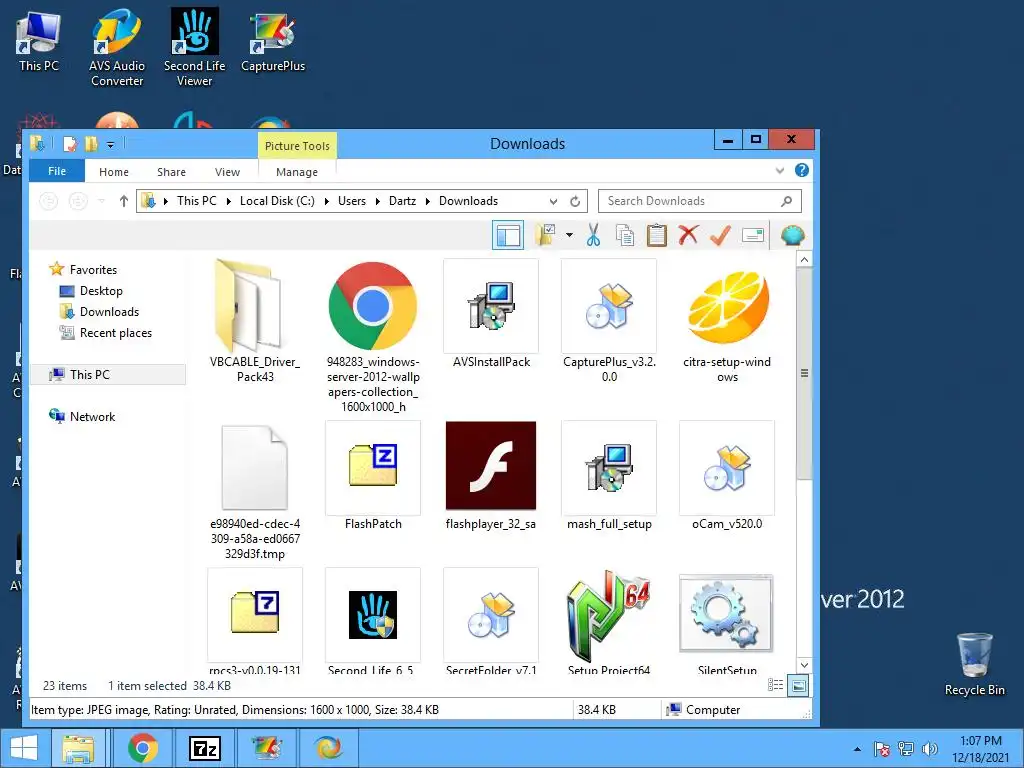Open the address bar history dropdown
Viewport: 1024px width, 768px height.
553,201
